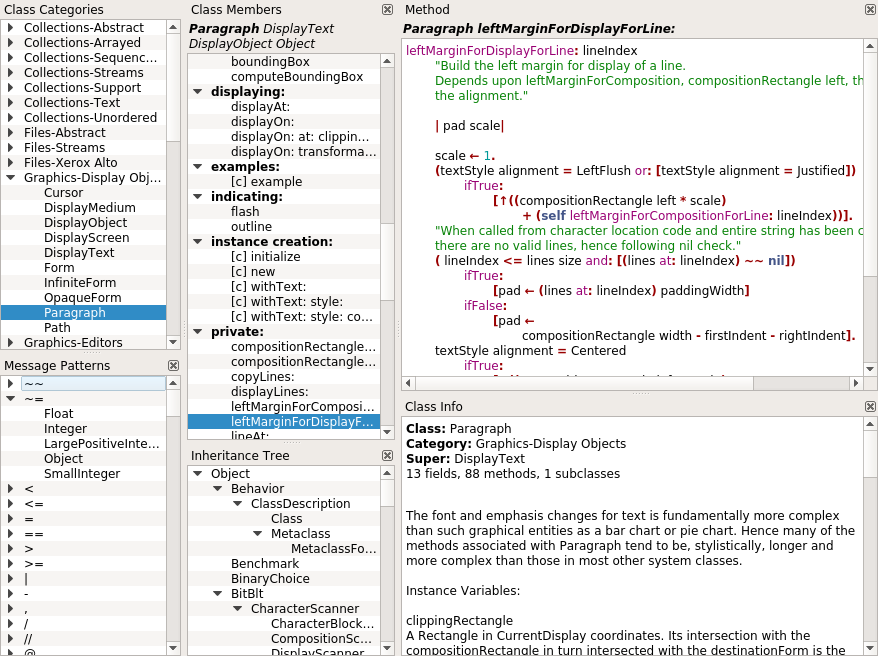Expand the Graphics-Editors category

point(10,343)
